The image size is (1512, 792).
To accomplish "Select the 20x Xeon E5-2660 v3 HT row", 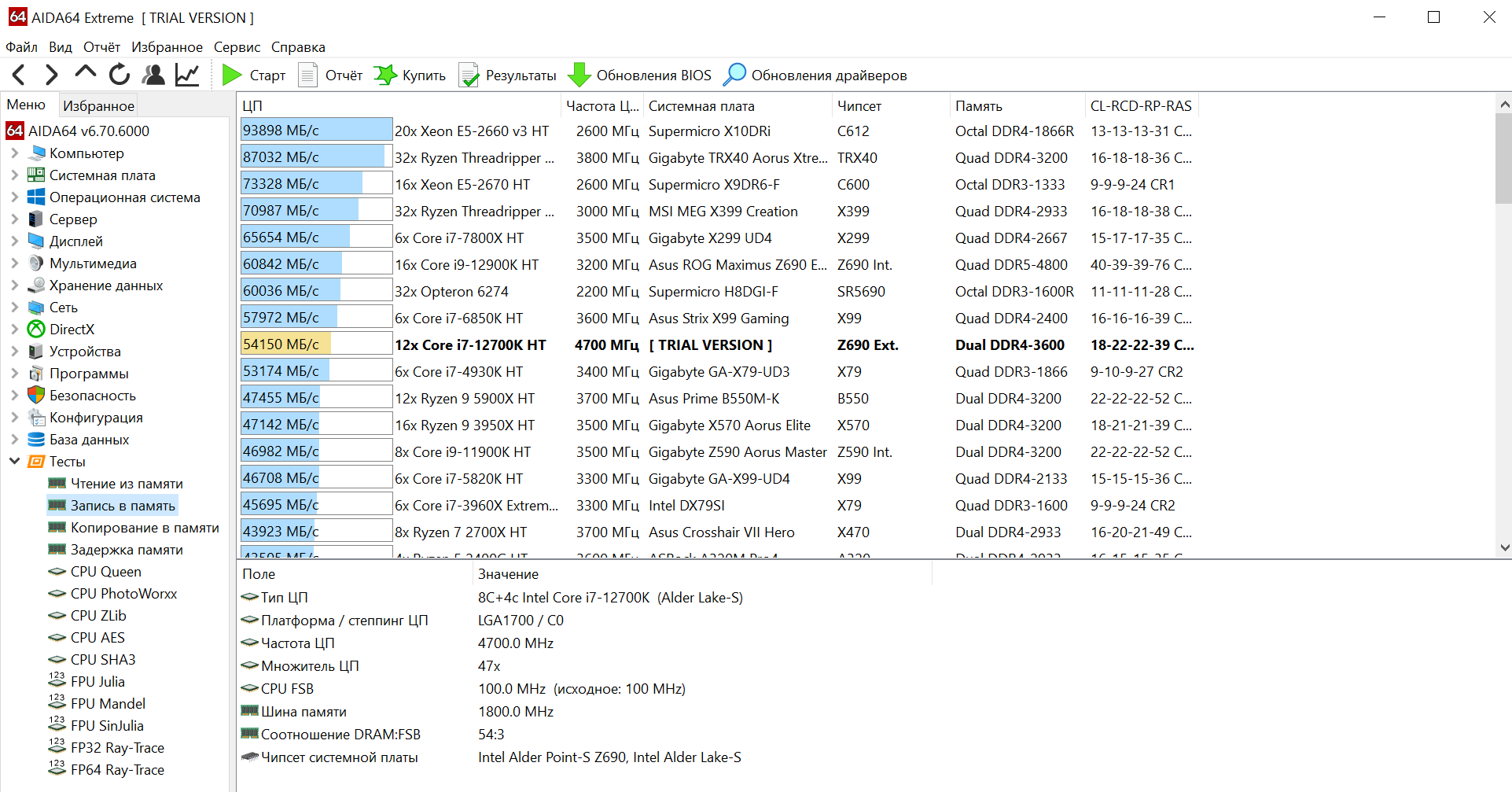I will pyautogui.click(x=717, y=131).
